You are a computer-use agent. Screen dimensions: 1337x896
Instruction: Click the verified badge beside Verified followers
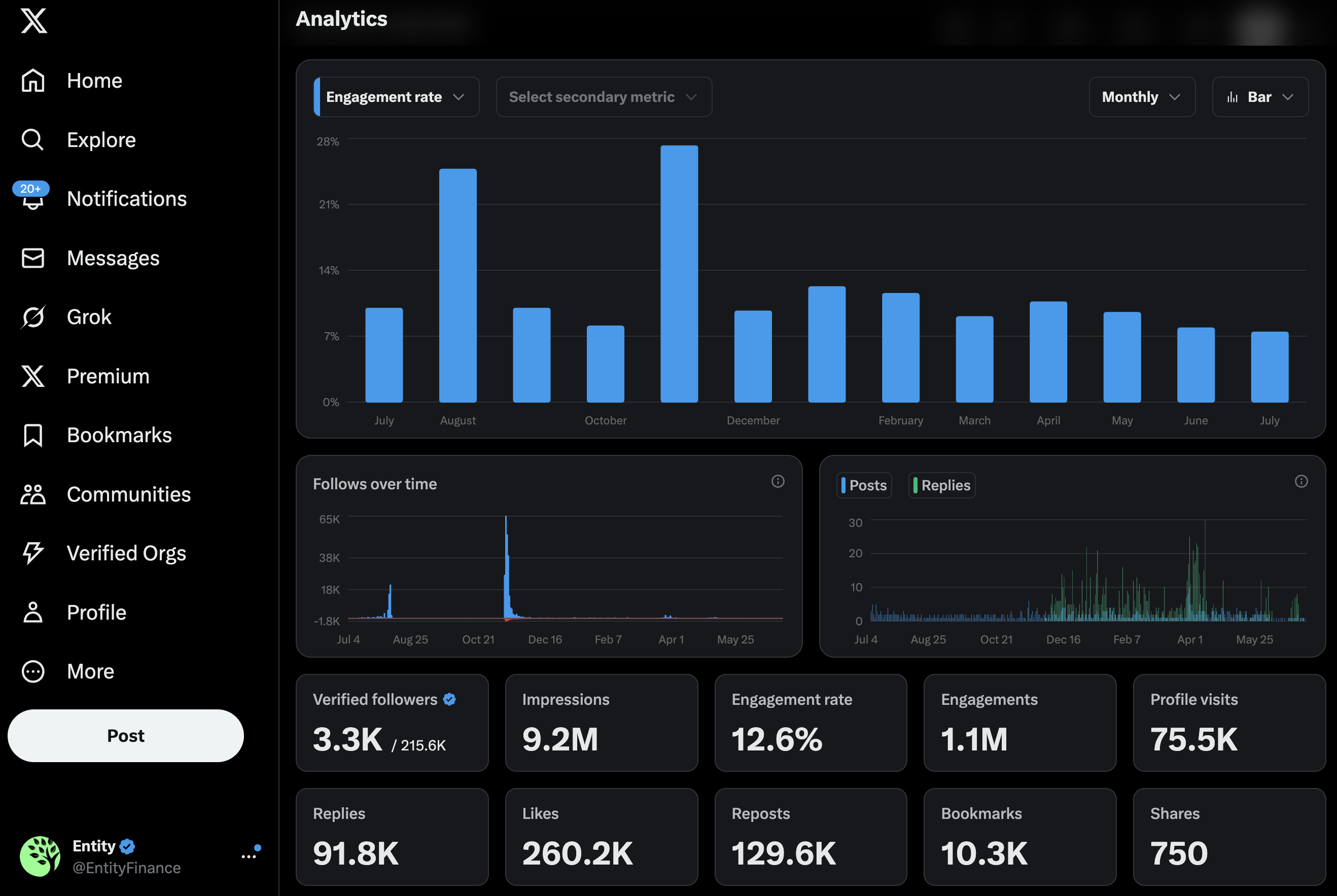point(449,699)
